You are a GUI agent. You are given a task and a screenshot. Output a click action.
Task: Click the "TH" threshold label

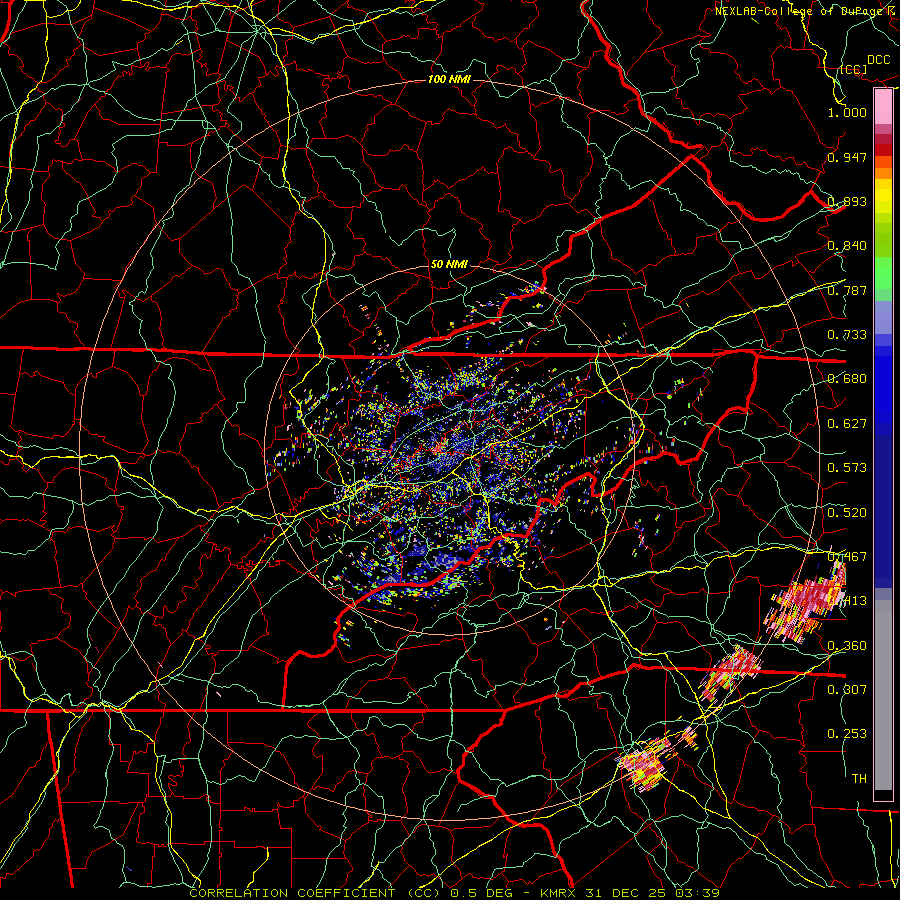[x=859, y=779]
